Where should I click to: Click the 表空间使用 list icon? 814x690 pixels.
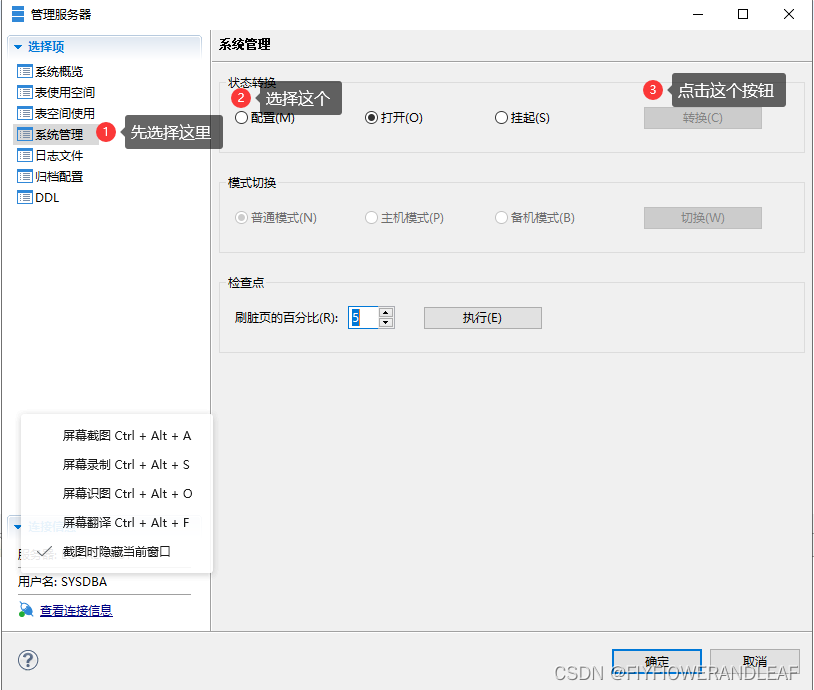point(24,112)
